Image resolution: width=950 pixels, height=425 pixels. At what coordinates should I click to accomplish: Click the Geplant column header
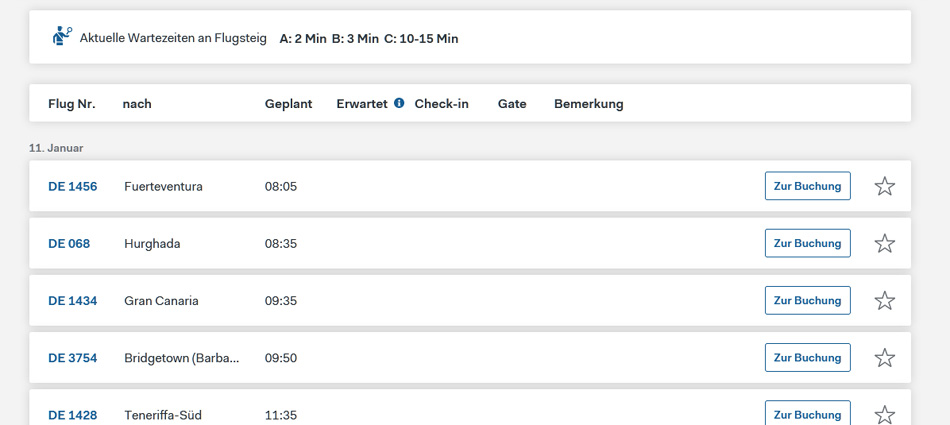click(288, 103)
